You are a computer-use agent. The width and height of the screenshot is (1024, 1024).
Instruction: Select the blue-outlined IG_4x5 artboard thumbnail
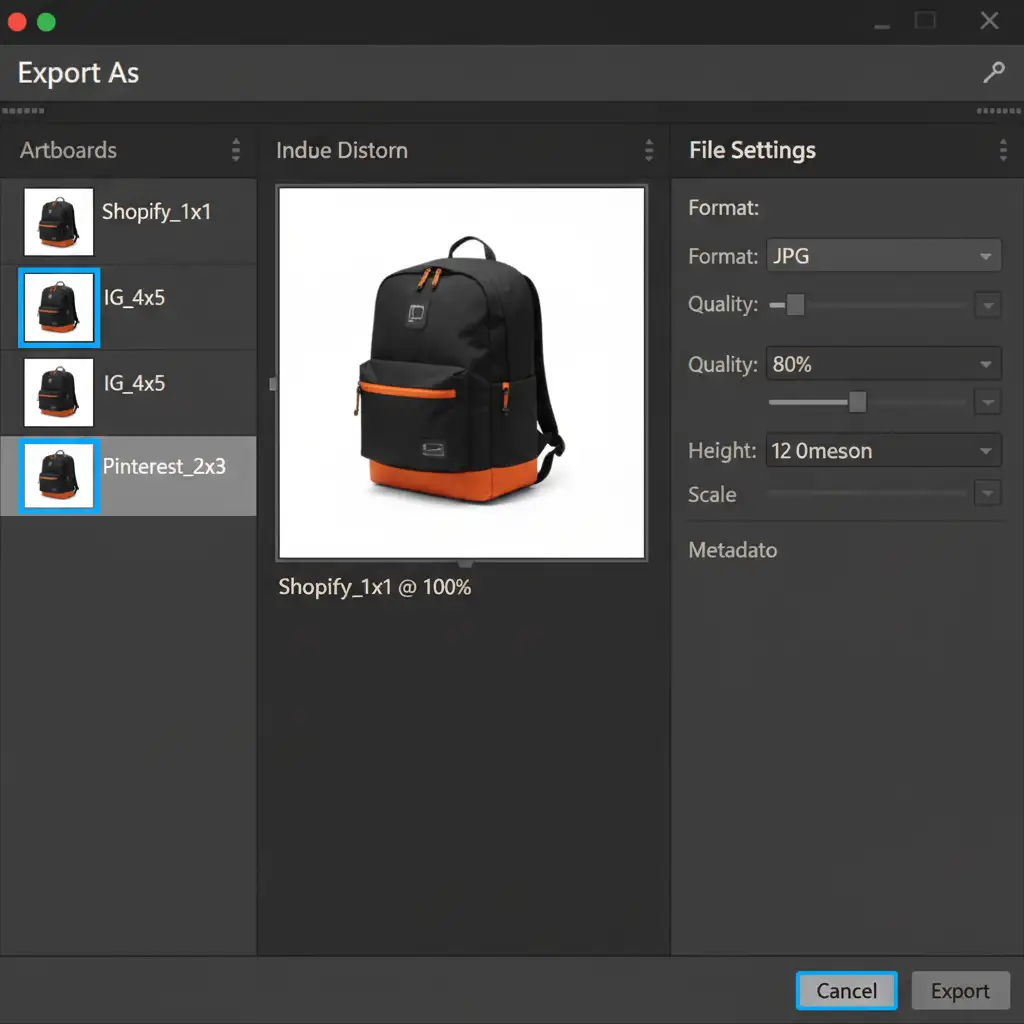coord(59,306)
